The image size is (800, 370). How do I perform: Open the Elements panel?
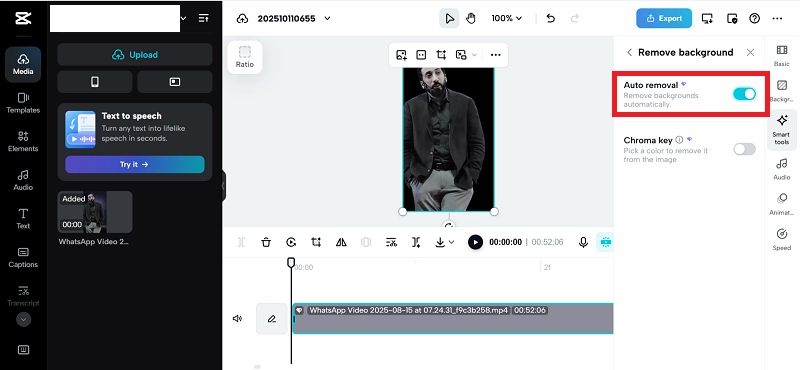pos(23,141)
